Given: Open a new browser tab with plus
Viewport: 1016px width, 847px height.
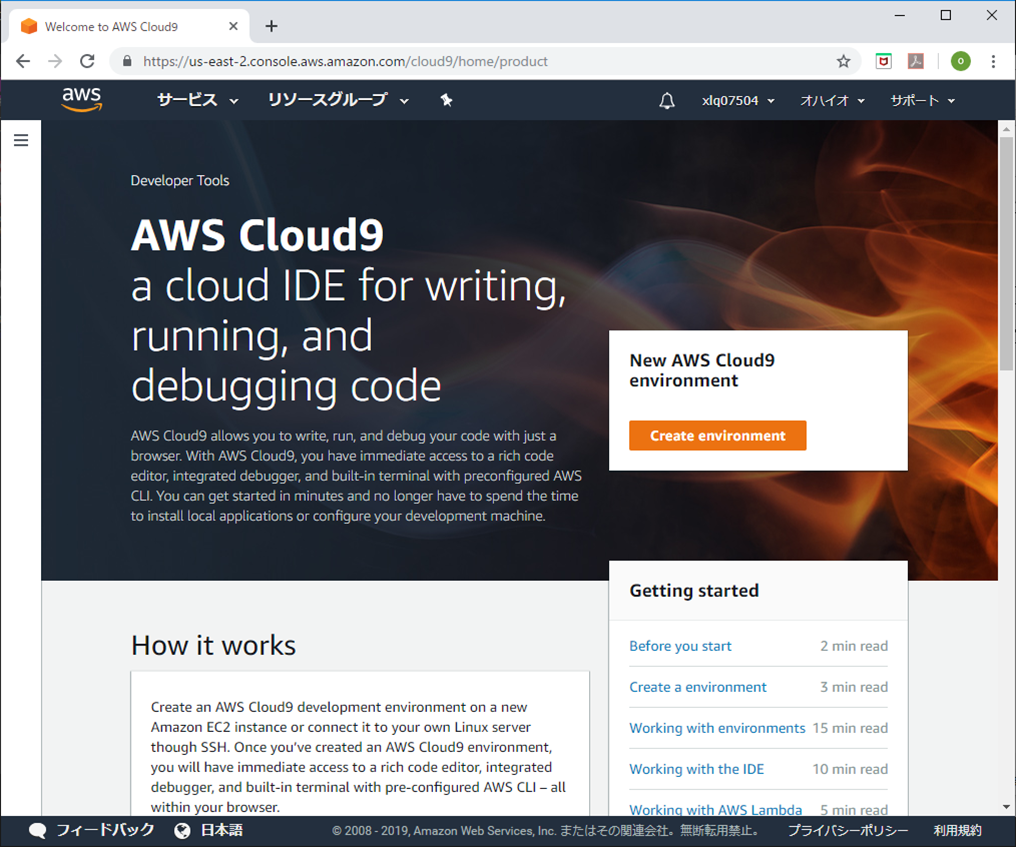Looking at the screenshot, I should 271,26.
